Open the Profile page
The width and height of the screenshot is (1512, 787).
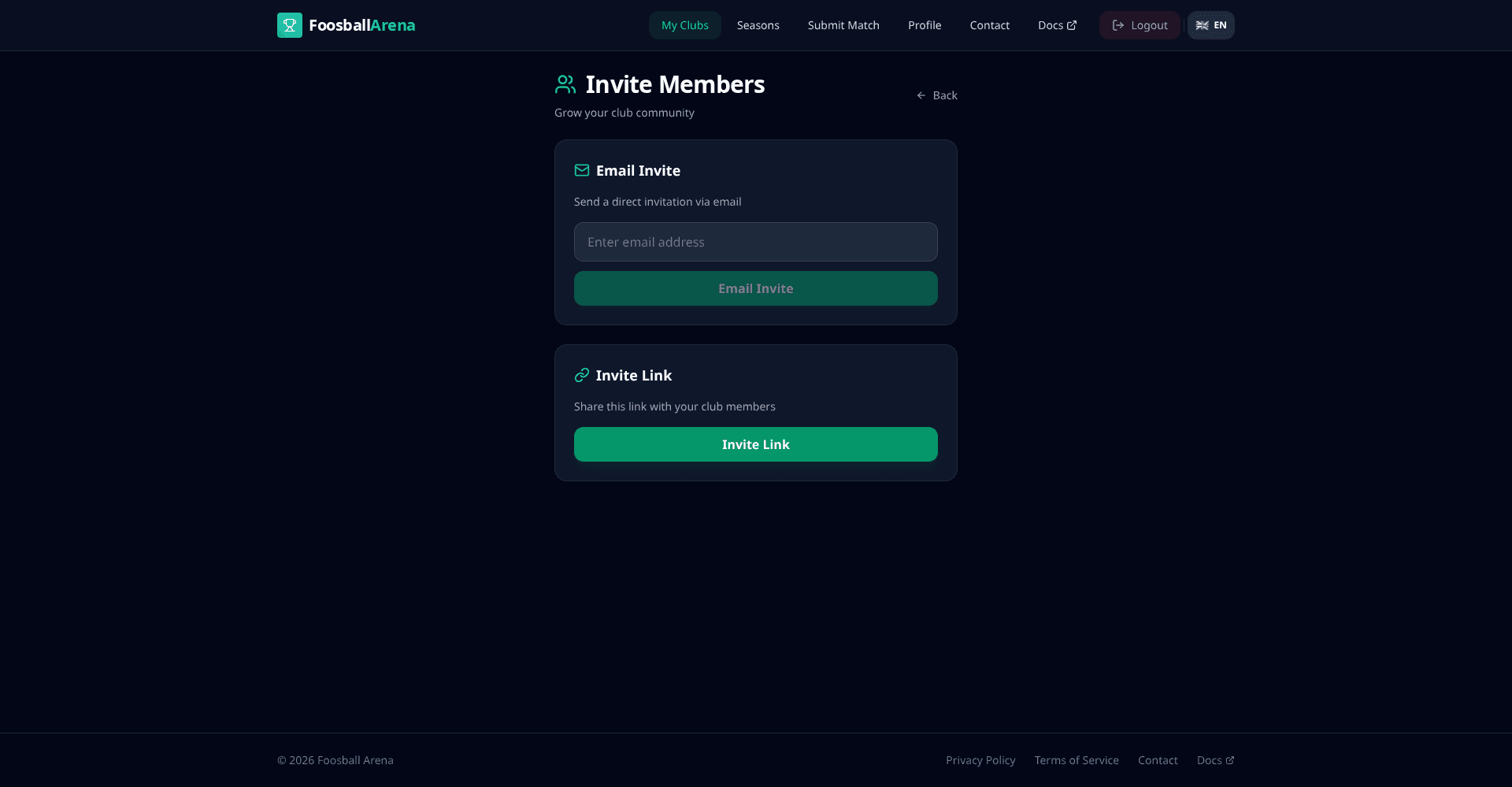pyautogui.click(x=924, y=24)
